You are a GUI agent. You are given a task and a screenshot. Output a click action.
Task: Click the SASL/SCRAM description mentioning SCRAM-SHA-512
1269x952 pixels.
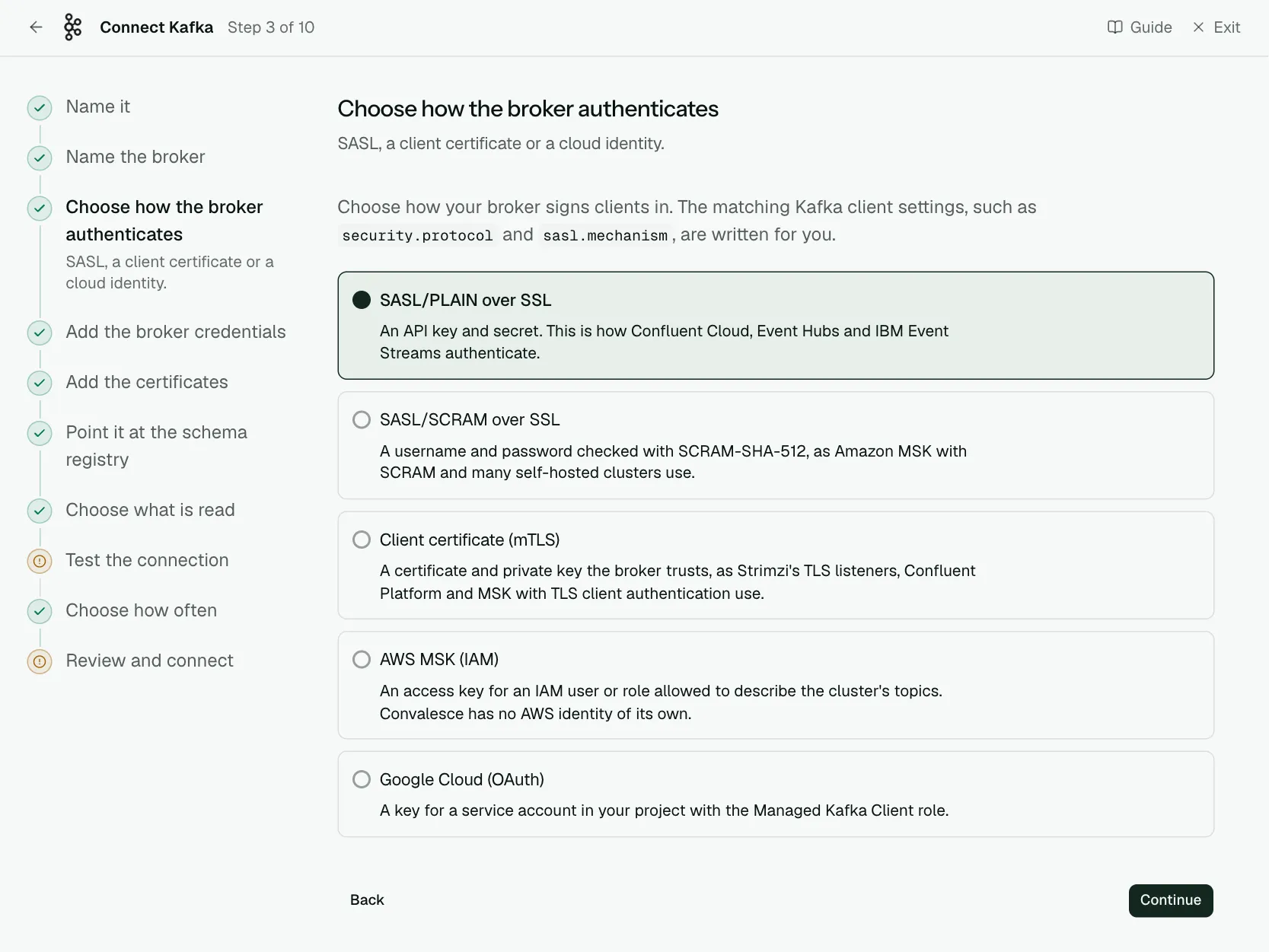coord(673,462)
